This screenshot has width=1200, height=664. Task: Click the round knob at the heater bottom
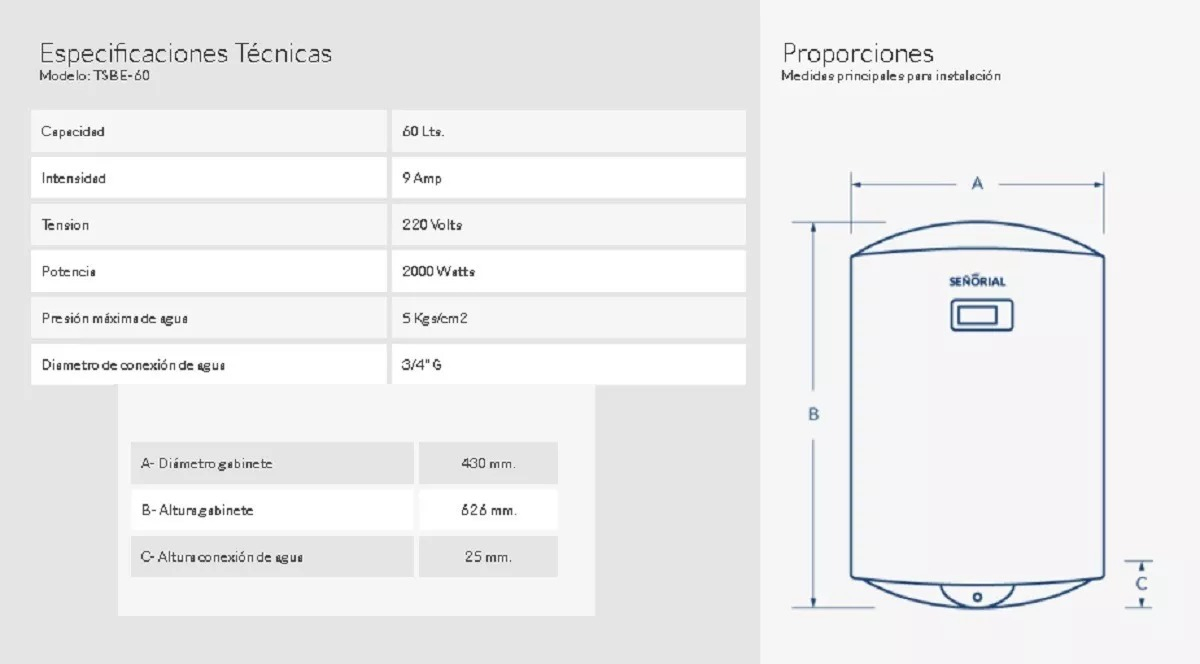click(x=977, y=597)
